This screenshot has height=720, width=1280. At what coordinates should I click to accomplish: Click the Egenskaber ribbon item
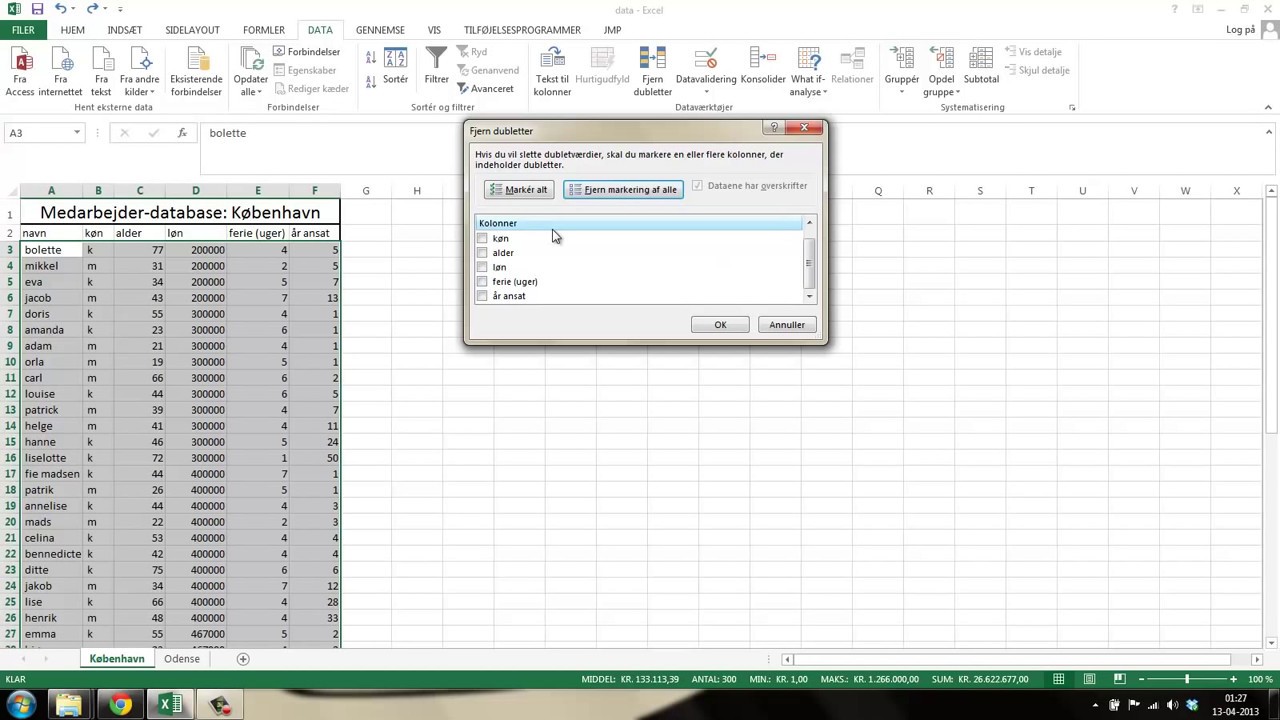304,71
